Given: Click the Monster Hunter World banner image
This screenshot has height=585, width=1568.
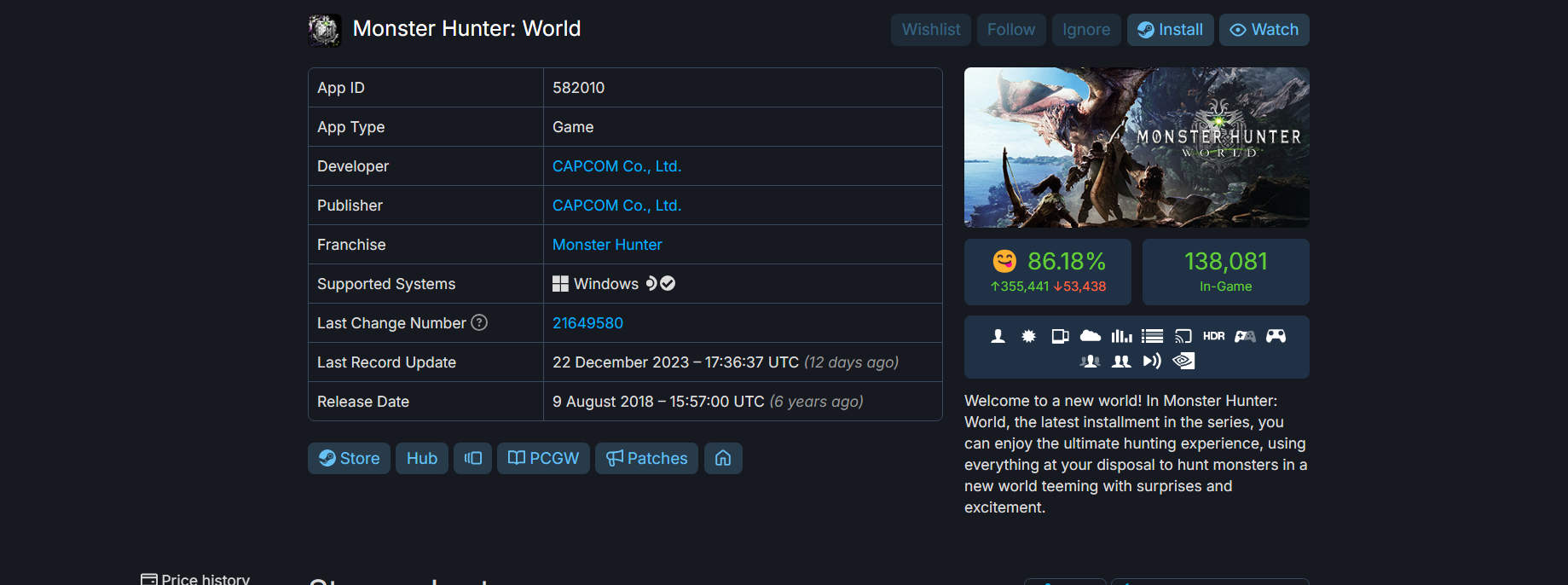Looking at the screenshot, I should pyautogui.click(x=1136, y=148).
